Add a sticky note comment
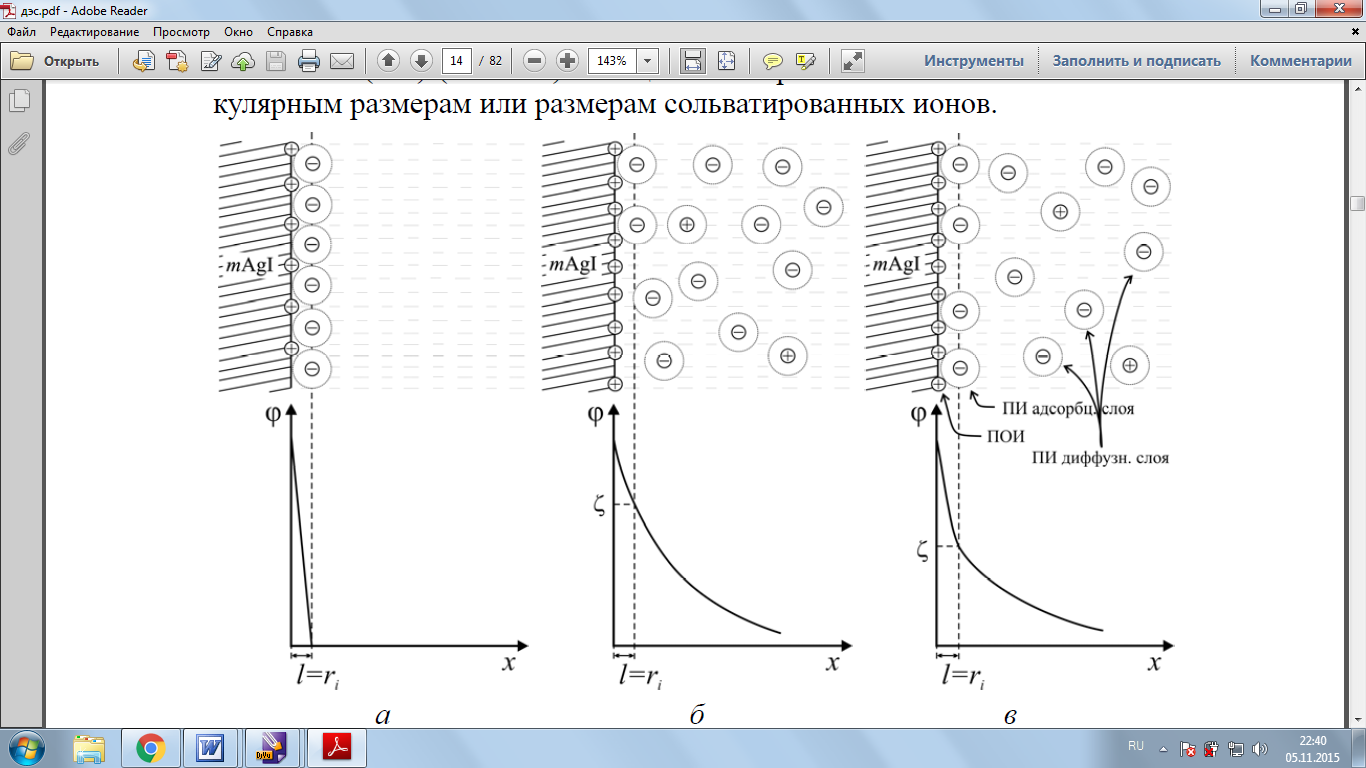 772,61
